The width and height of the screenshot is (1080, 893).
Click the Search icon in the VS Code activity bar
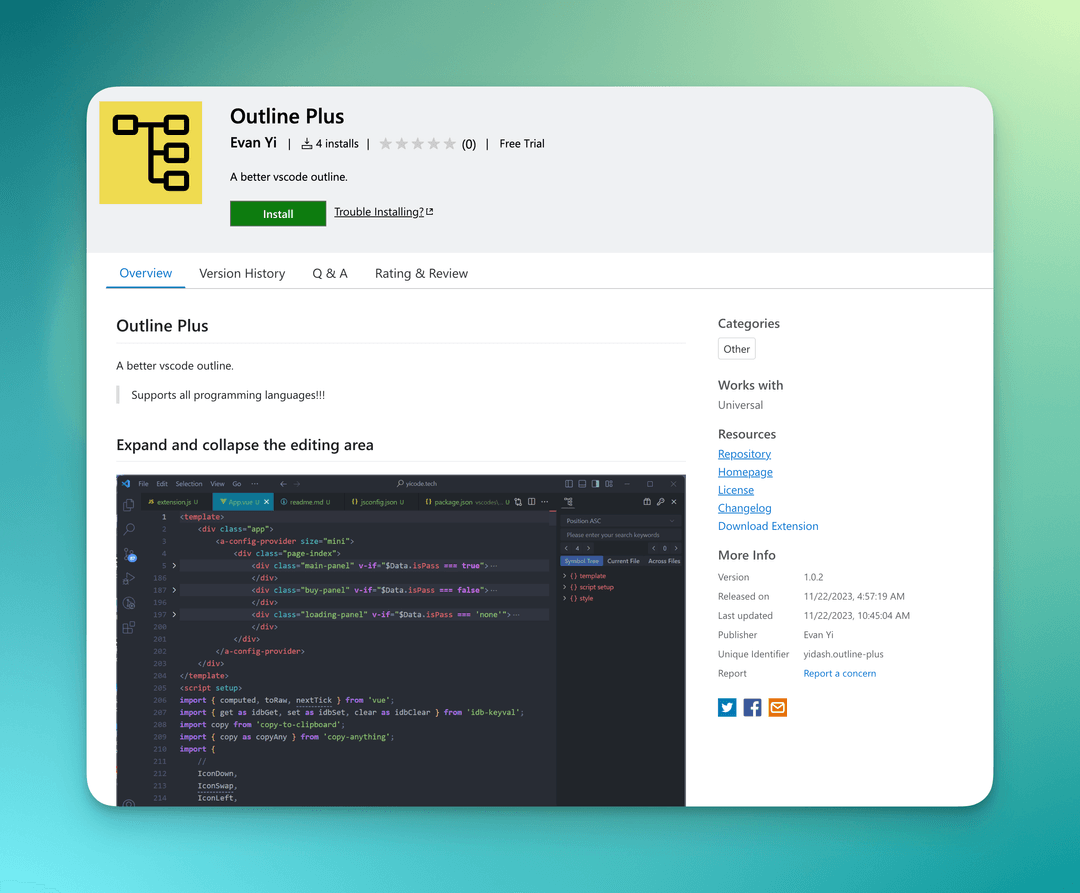(x=129, y=529)
